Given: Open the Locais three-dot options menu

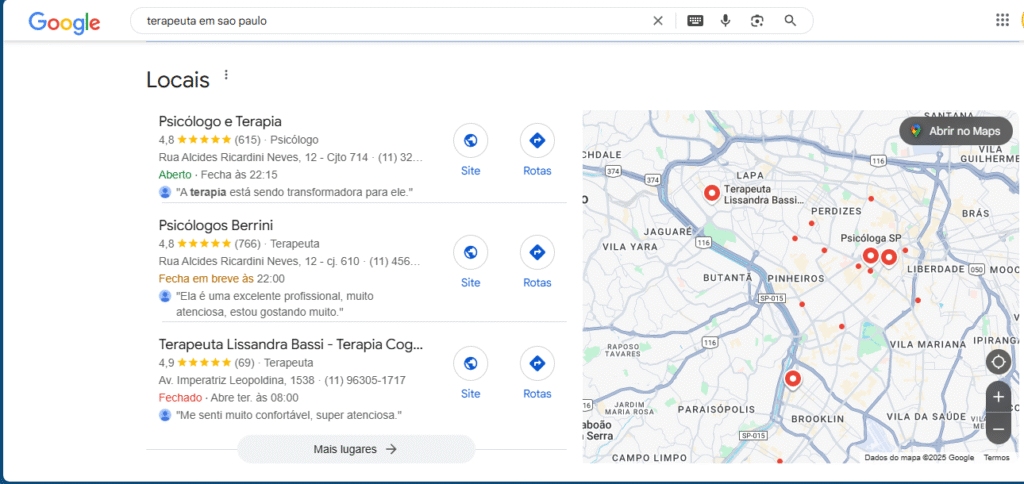Looking at the screenshot, I should point(226,74).
